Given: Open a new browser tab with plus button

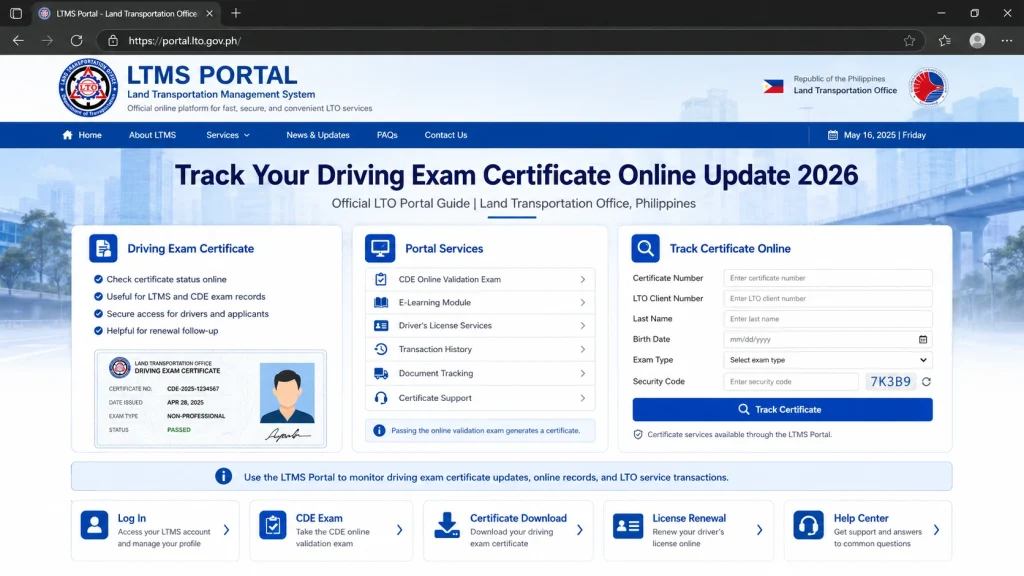Looking at the screenshot, I should (236, 13).
